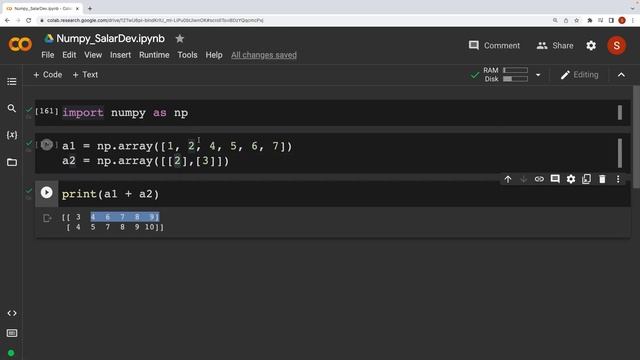Clear output icon beside results
Viewport: 640px width, 360px height.
pyautogui.click(x=47, y=218)
